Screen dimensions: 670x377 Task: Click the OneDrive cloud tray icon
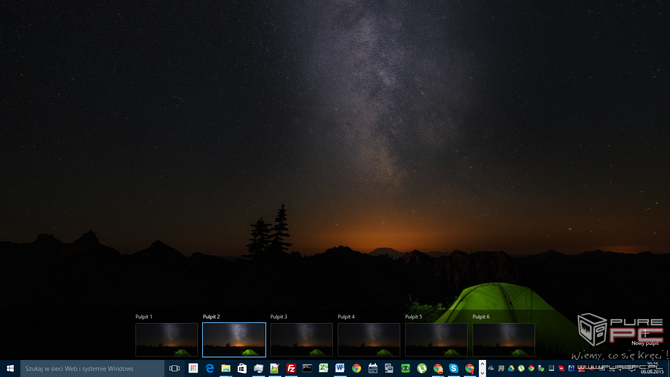[491, 368]
